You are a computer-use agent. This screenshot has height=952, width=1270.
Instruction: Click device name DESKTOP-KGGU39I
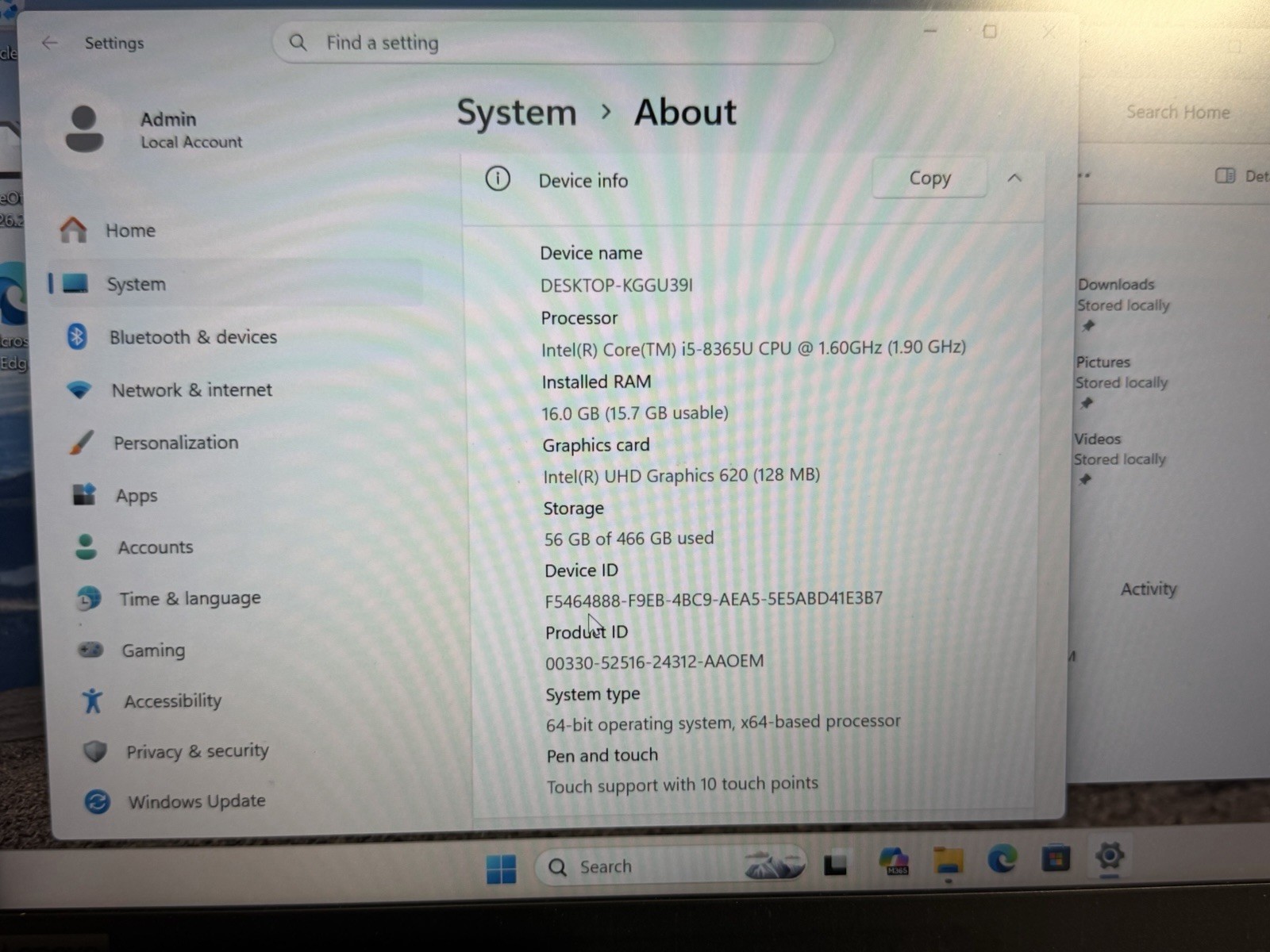(x=616, y=285)
